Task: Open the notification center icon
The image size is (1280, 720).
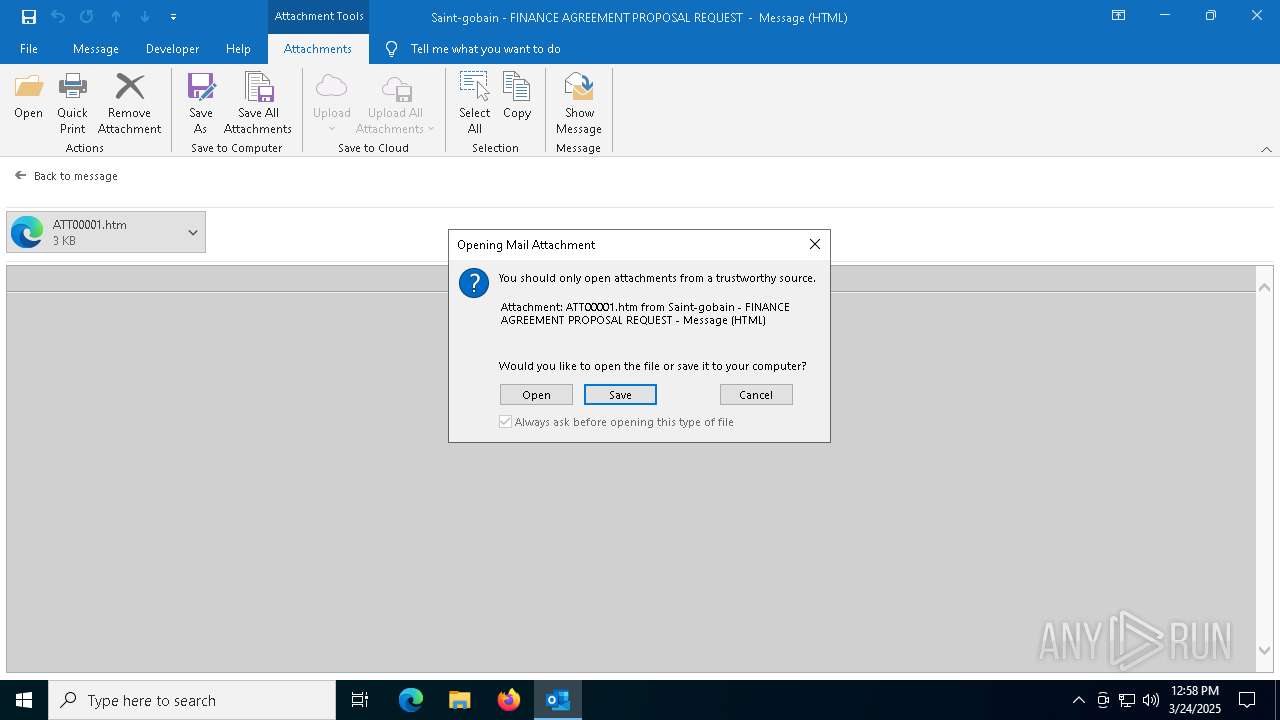Action: [1247, 700]
